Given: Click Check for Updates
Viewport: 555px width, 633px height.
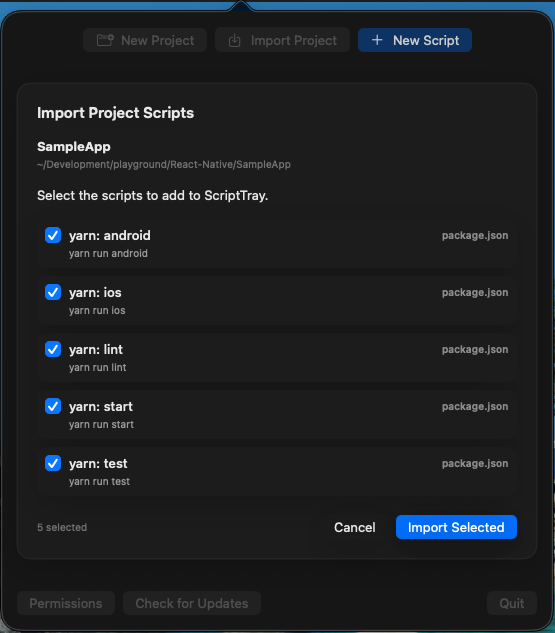Looking at the screenshot, I should pyautogui.click(x=192, y=603).
